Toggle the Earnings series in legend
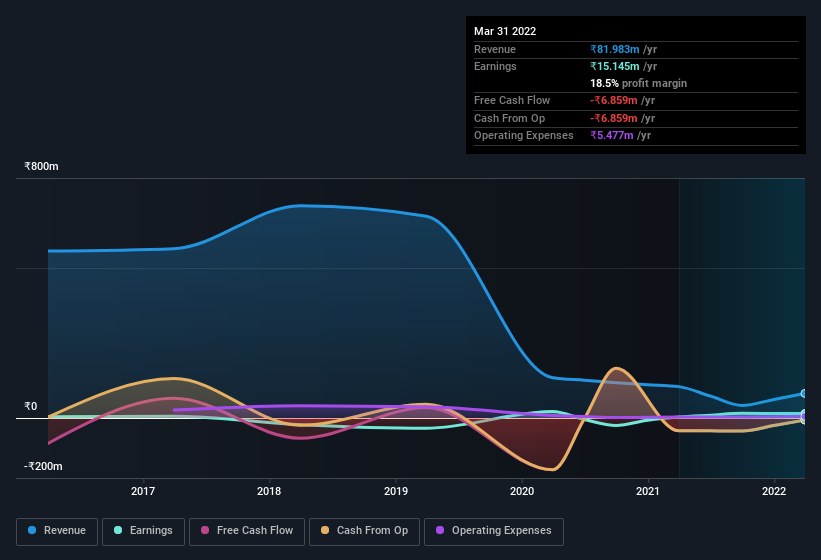The image size is (821, 560). point(143,531)
